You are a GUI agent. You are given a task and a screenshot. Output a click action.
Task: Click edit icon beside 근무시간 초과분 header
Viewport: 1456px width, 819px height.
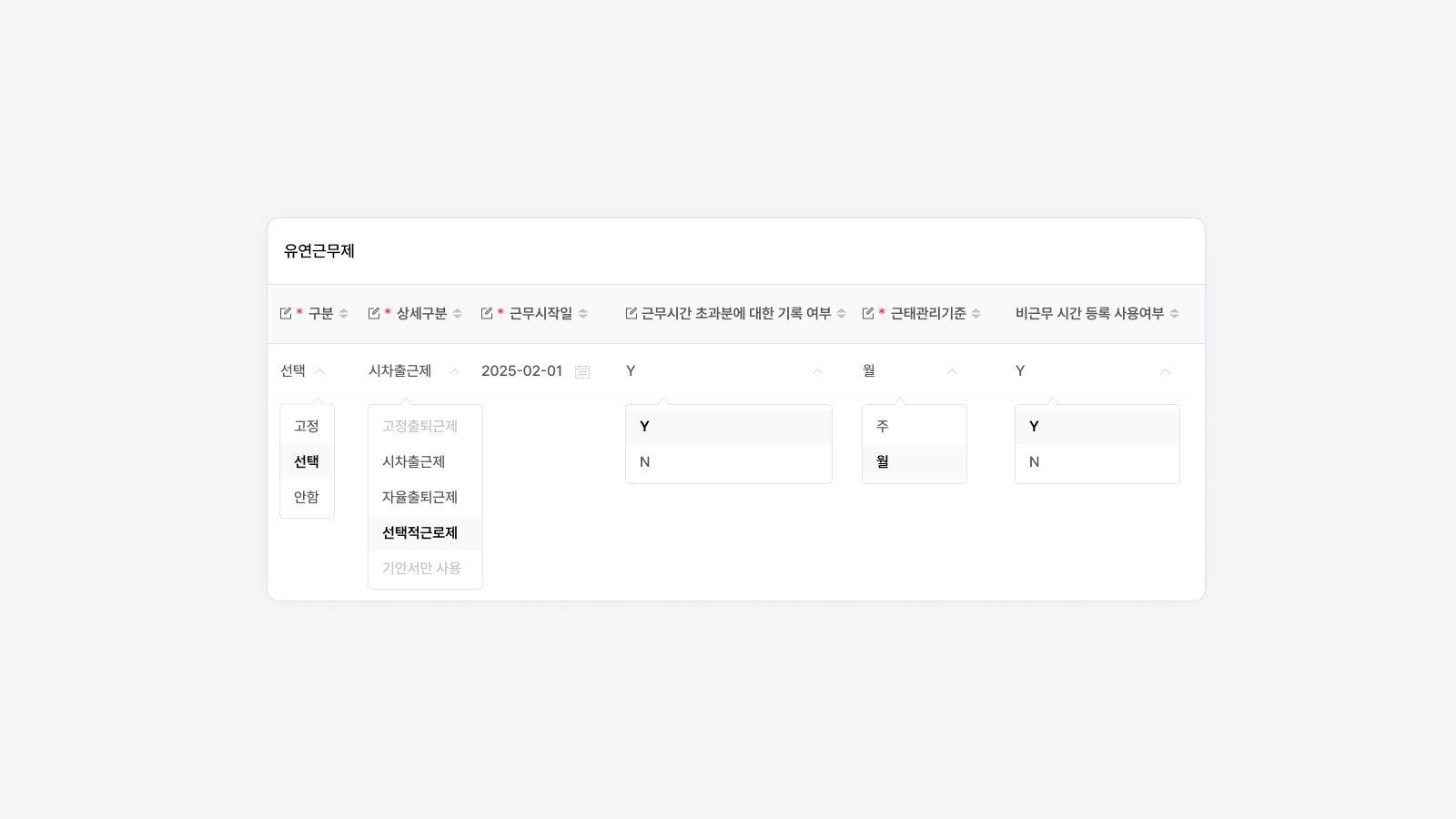[x=632, y=313]
